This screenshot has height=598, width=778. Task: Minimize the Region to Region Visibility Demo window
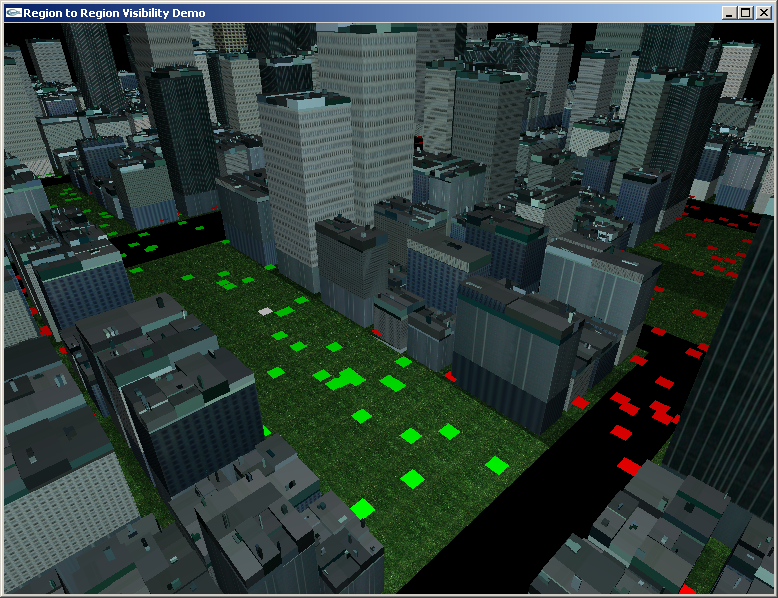728,13
